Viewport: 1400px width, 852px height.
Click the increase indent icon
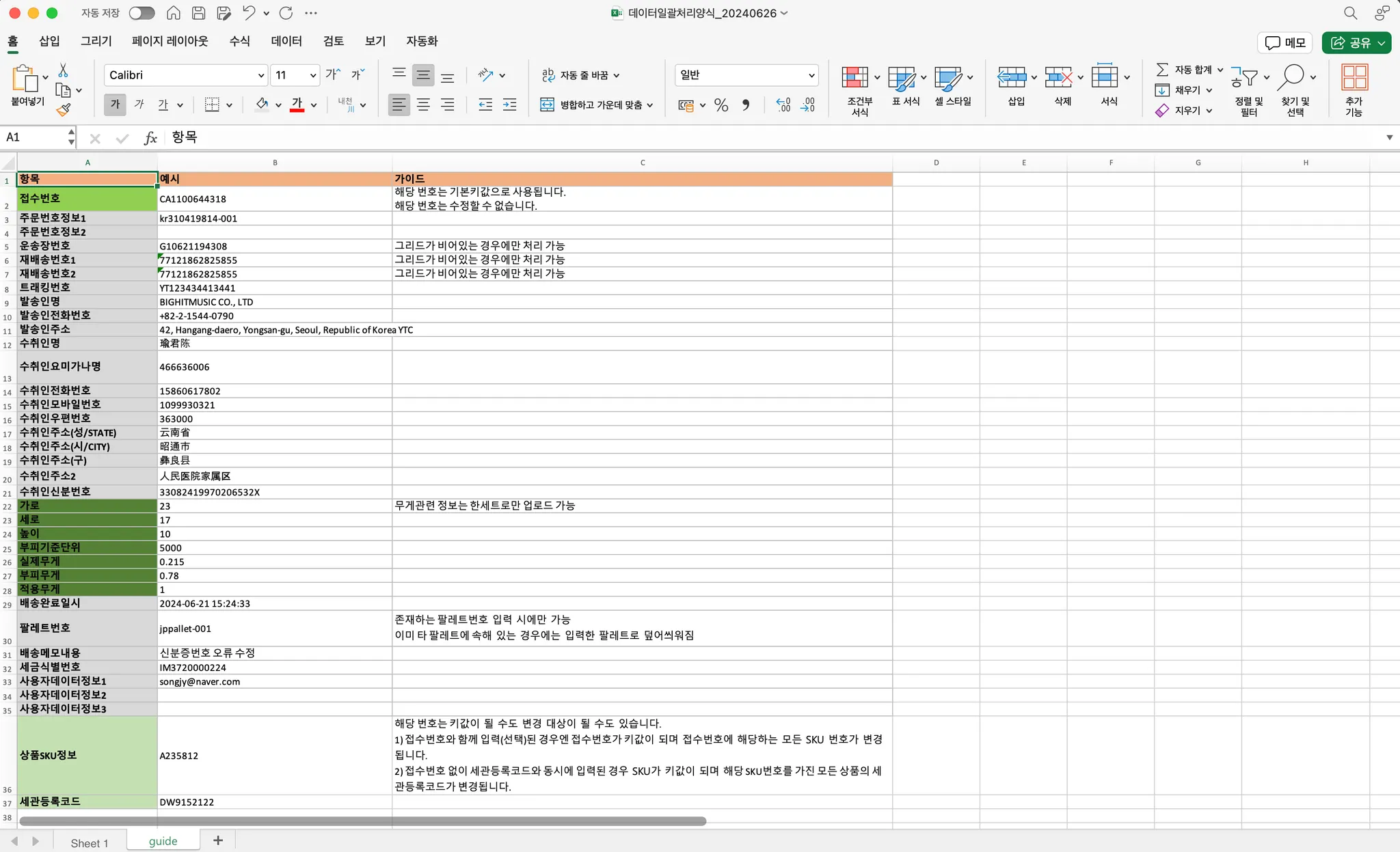pyautogui.click(x=509, y=105)
